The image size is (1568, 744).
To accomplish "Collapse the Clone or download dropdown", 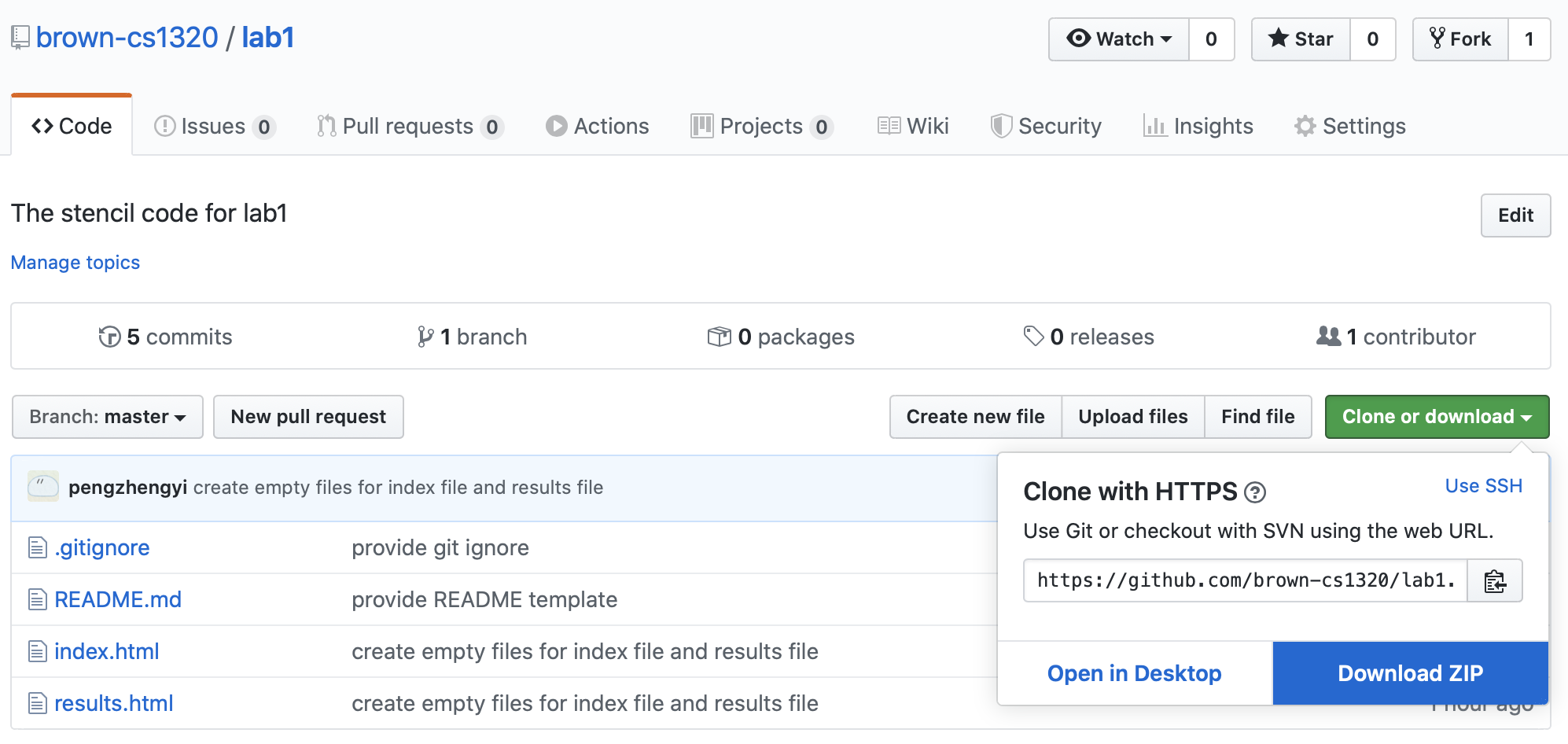I will 1437,417.
